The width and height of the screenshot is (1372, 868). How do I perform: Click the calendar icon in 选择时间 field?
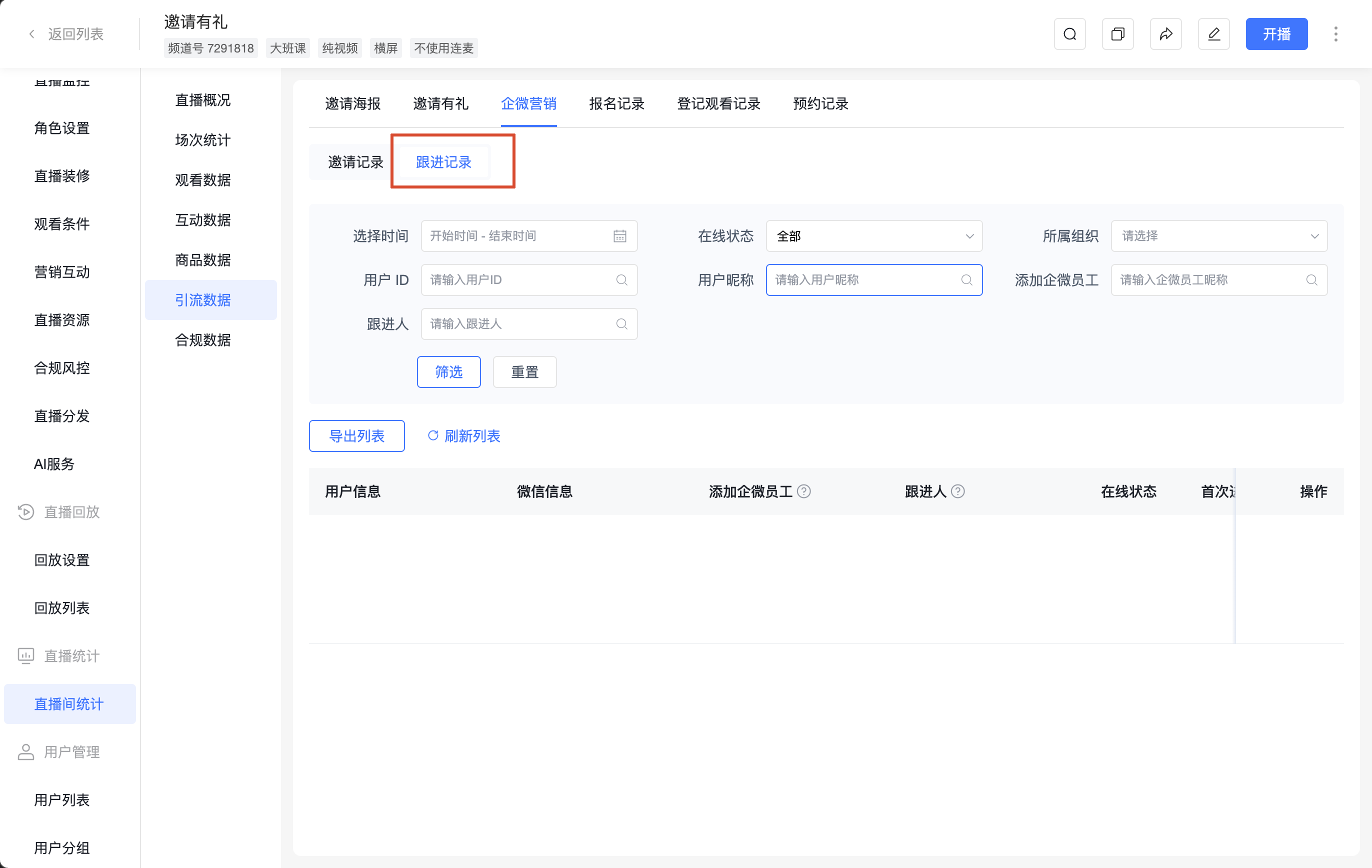click(620, 236)
